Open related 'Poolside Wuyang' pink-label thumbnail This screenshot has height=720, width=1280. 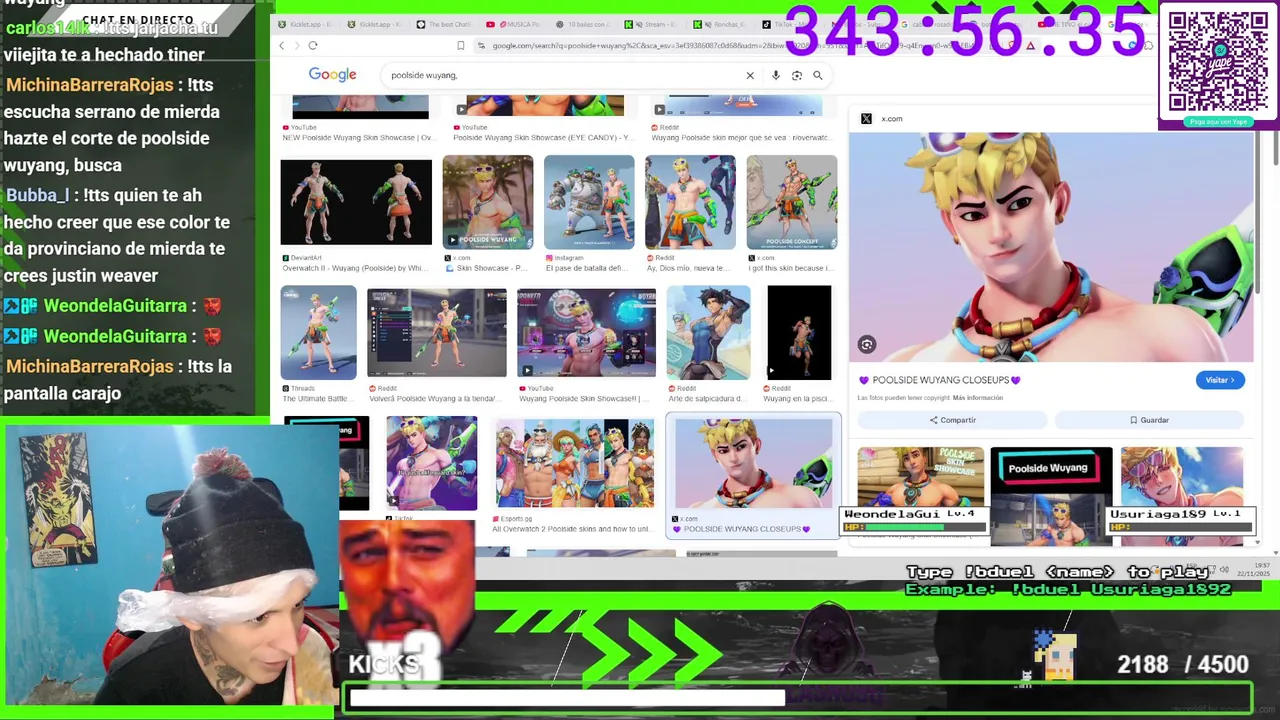tap(1051, 495)
